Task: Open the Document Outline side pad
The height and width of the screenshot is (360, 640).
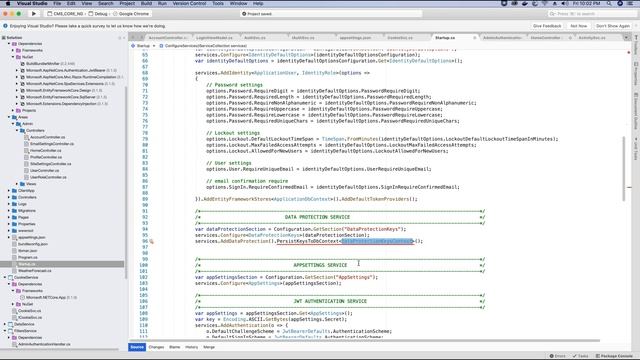Action: [636, 111]
